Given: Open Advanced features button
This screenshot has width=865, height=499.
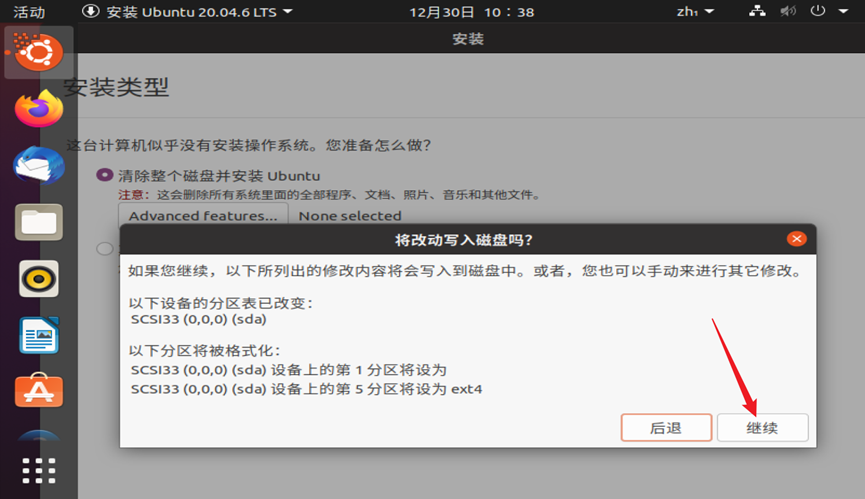Looking at the screenshot, I should (203, 215).
